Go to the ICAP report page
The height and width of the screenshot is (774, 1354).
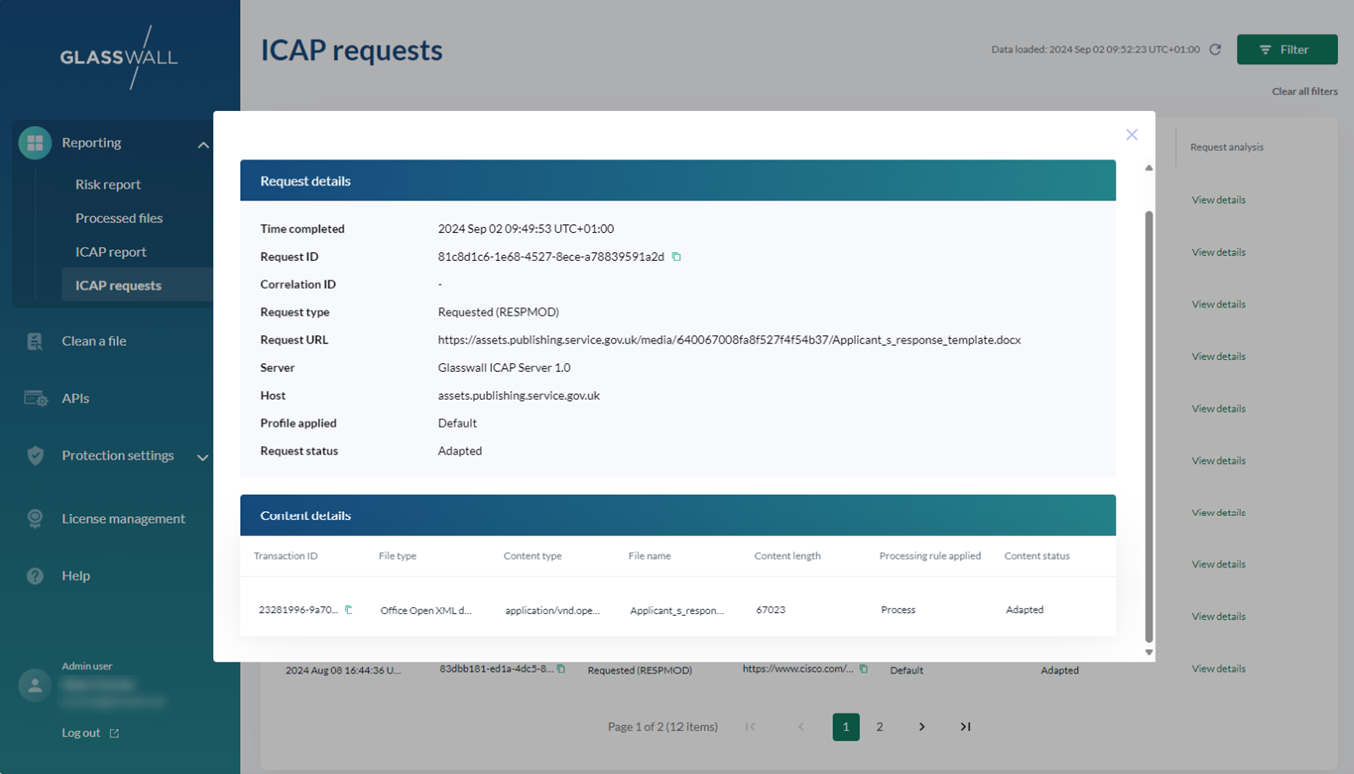111,252
